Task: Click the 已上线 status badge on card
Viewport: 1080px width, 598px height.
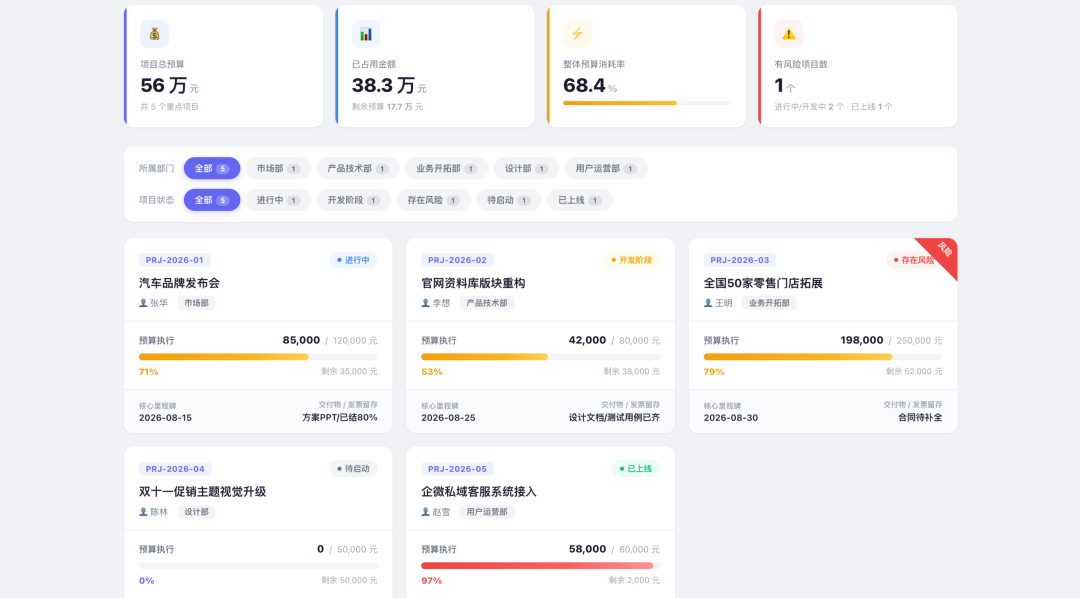Action: (636, 468)
